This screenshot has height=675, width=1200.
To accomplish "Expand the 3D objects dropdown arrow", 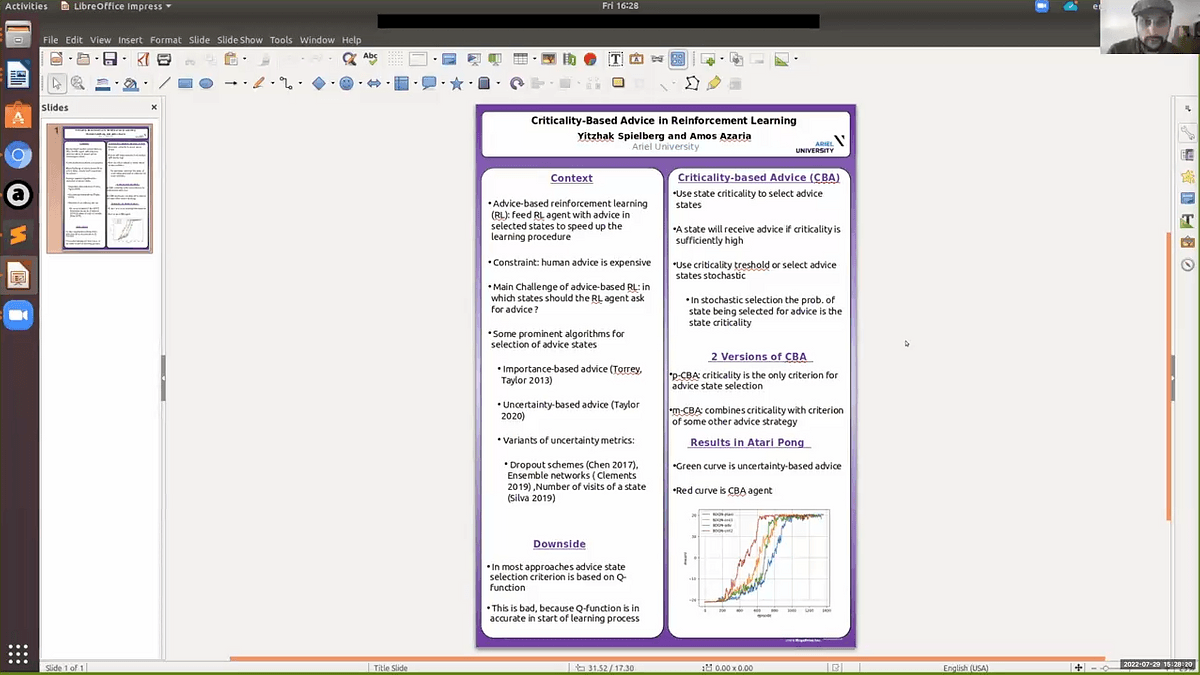I will click(x=498, y=83).
